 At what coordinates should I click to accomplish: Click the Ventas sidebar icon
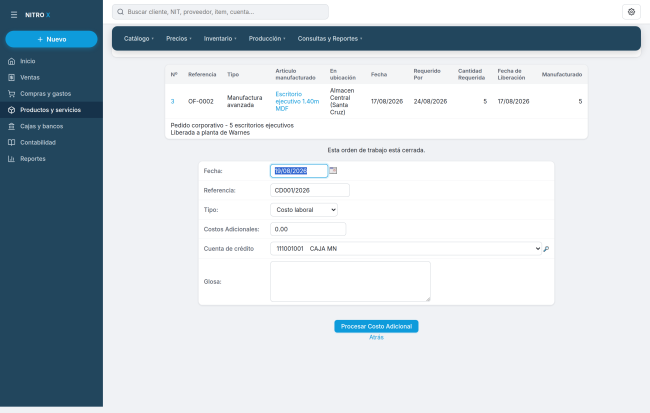point(12,78)
